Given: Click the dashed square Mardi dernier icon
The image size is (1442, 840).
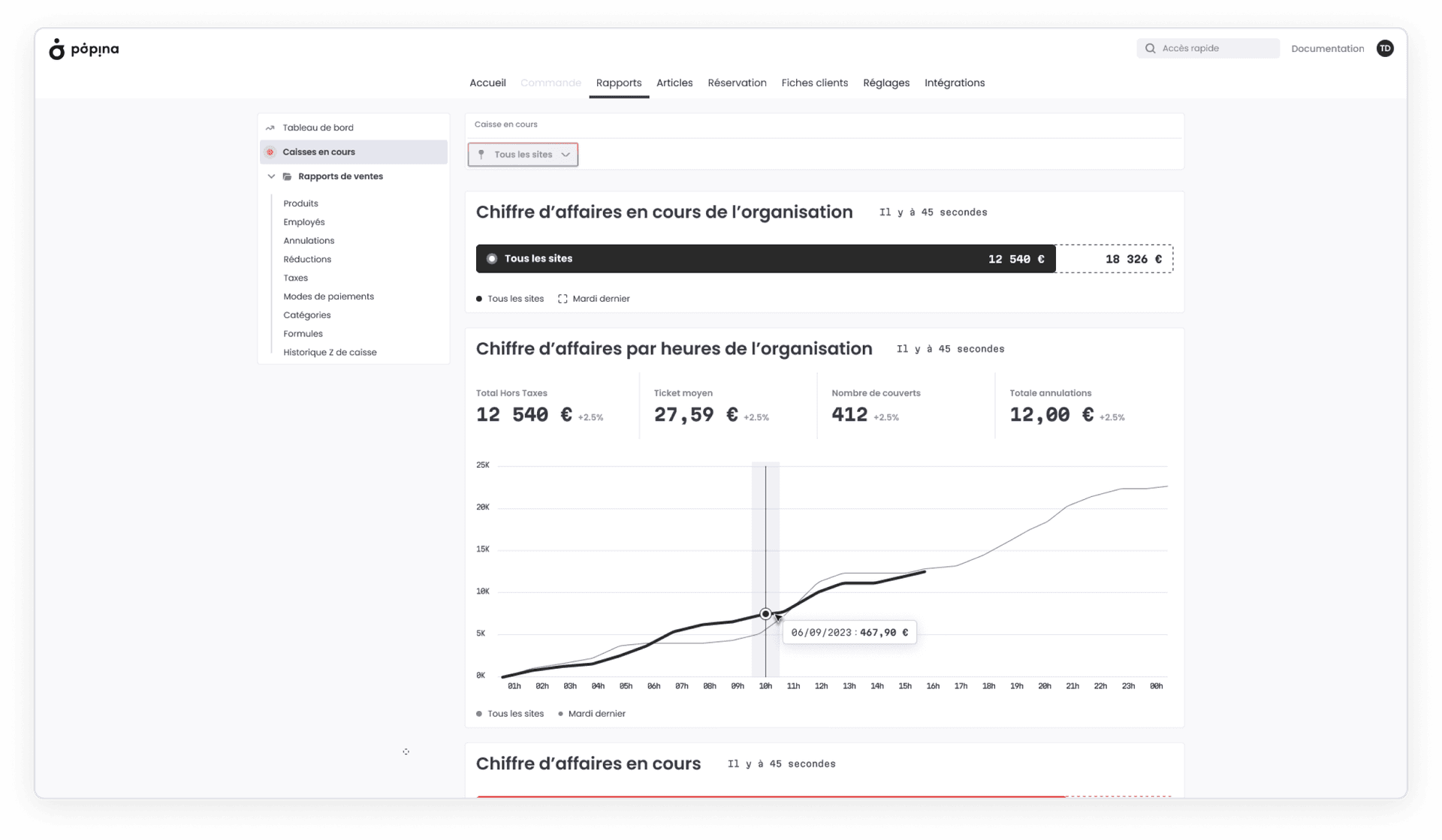Looking at the screenshot, I should pyautogui.click(x=563, y=299).
